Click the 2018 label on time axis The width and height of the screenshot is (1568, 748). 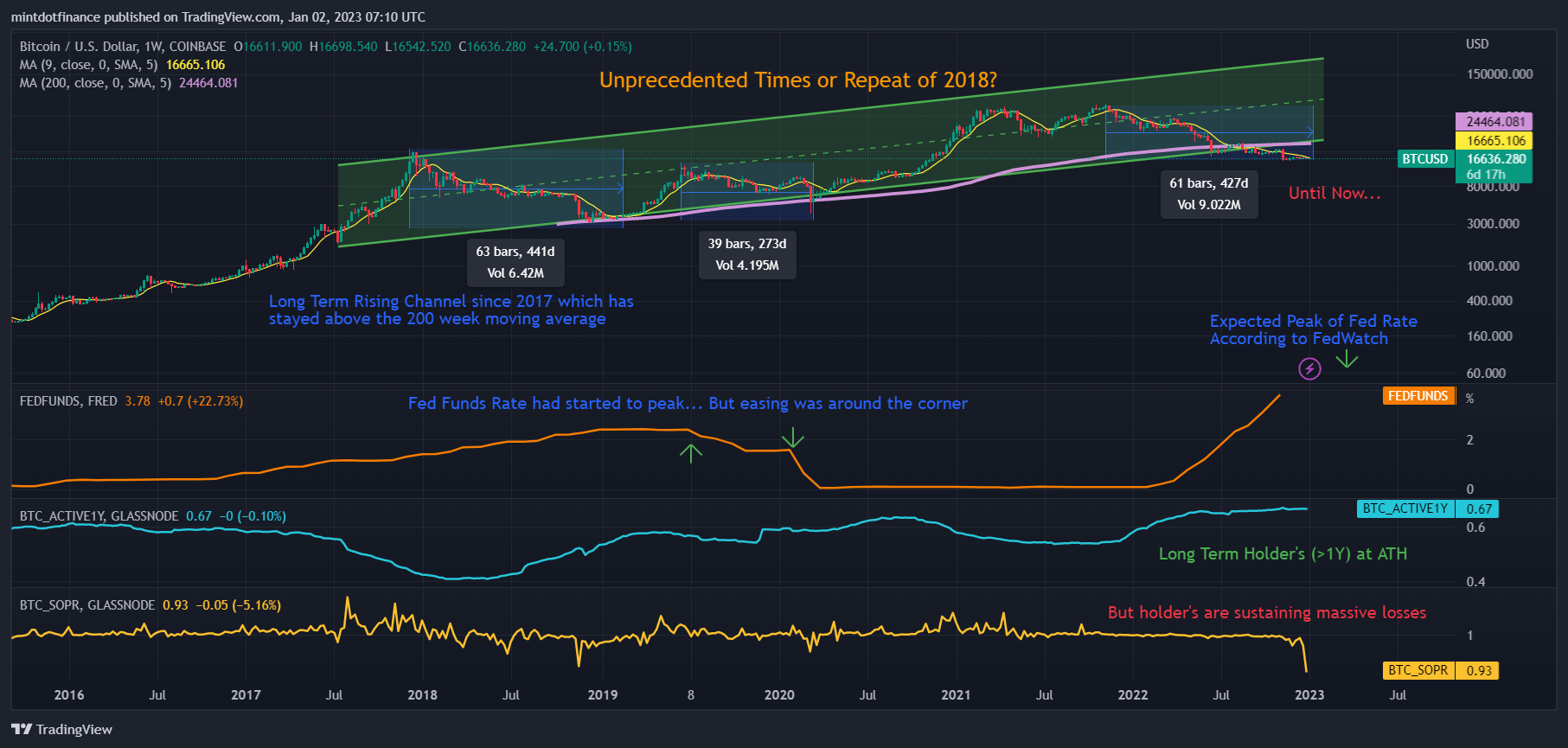pos(422,694)
